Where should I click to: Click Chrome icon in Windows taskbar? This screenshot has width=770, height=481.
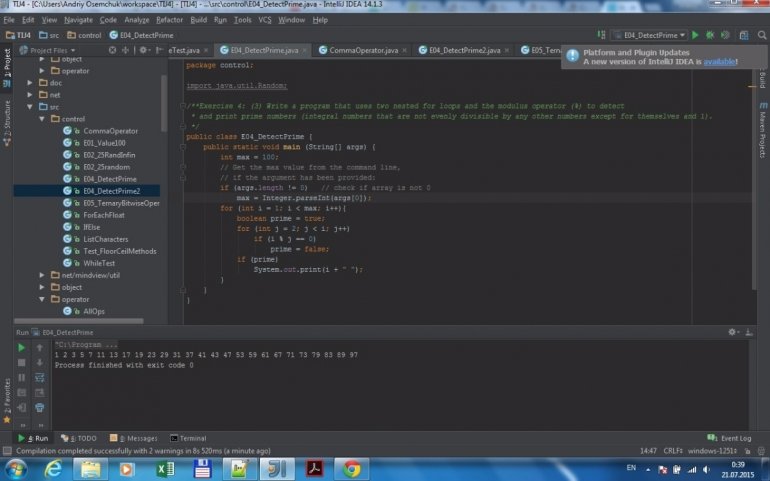pos(350,468)
